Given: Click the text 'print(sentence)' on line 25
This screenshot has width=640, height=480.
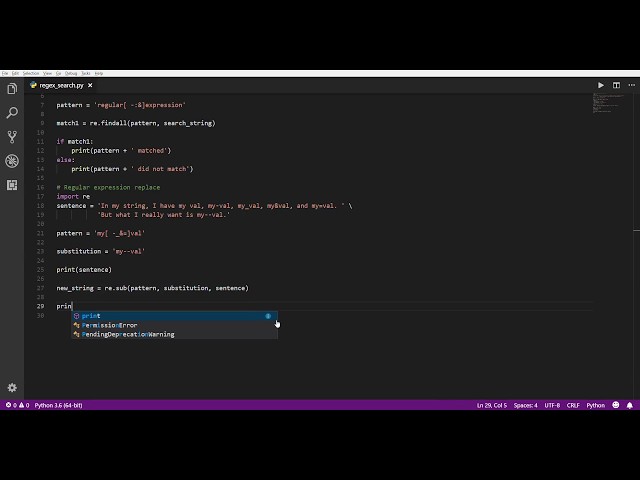Looking at the screenshot, I should [84, 269].
